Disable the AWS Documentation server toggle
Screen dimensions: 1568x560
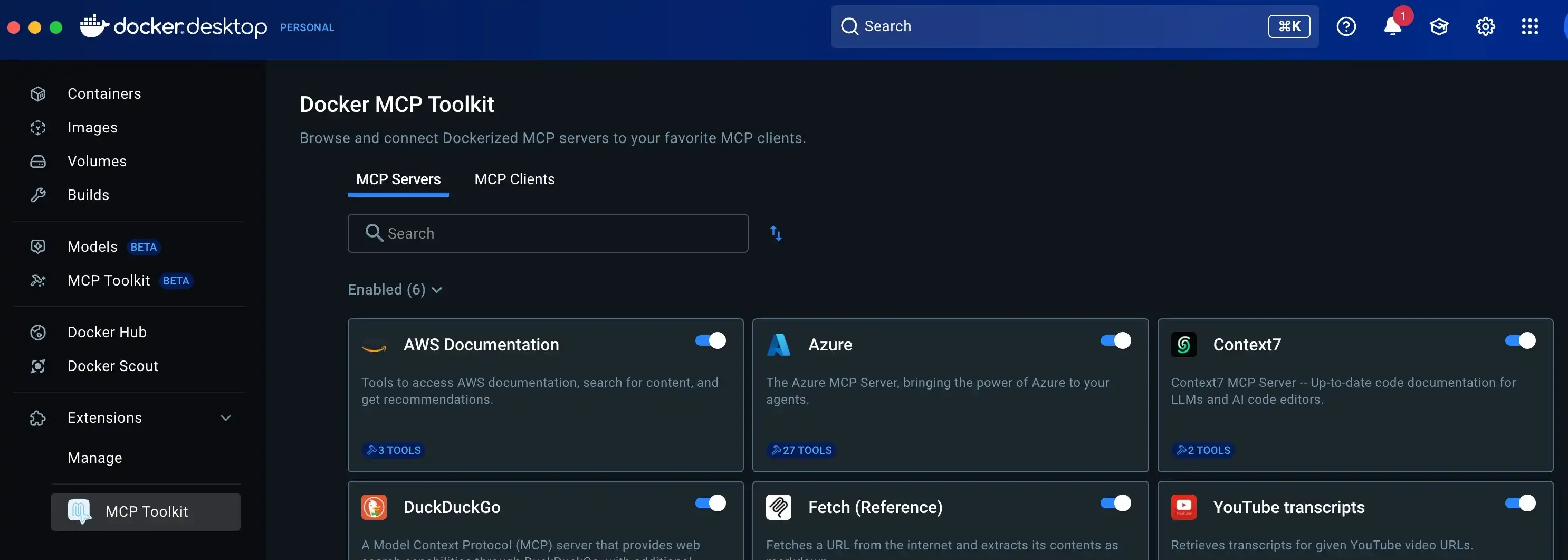(x=711, y=341)
